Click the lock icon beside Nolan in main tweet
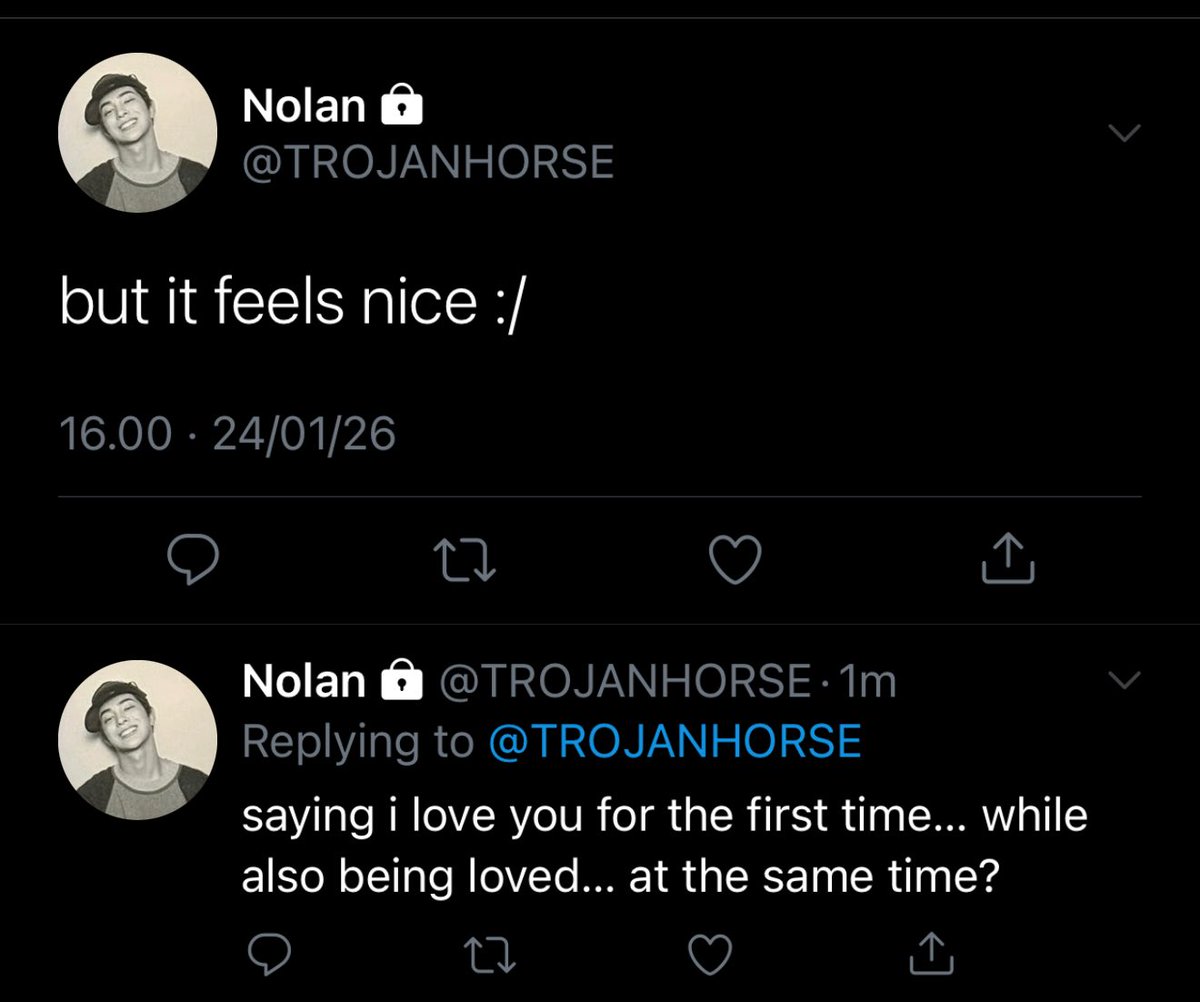This screenshot has height=1002, width=1200. tap(400, 106)
